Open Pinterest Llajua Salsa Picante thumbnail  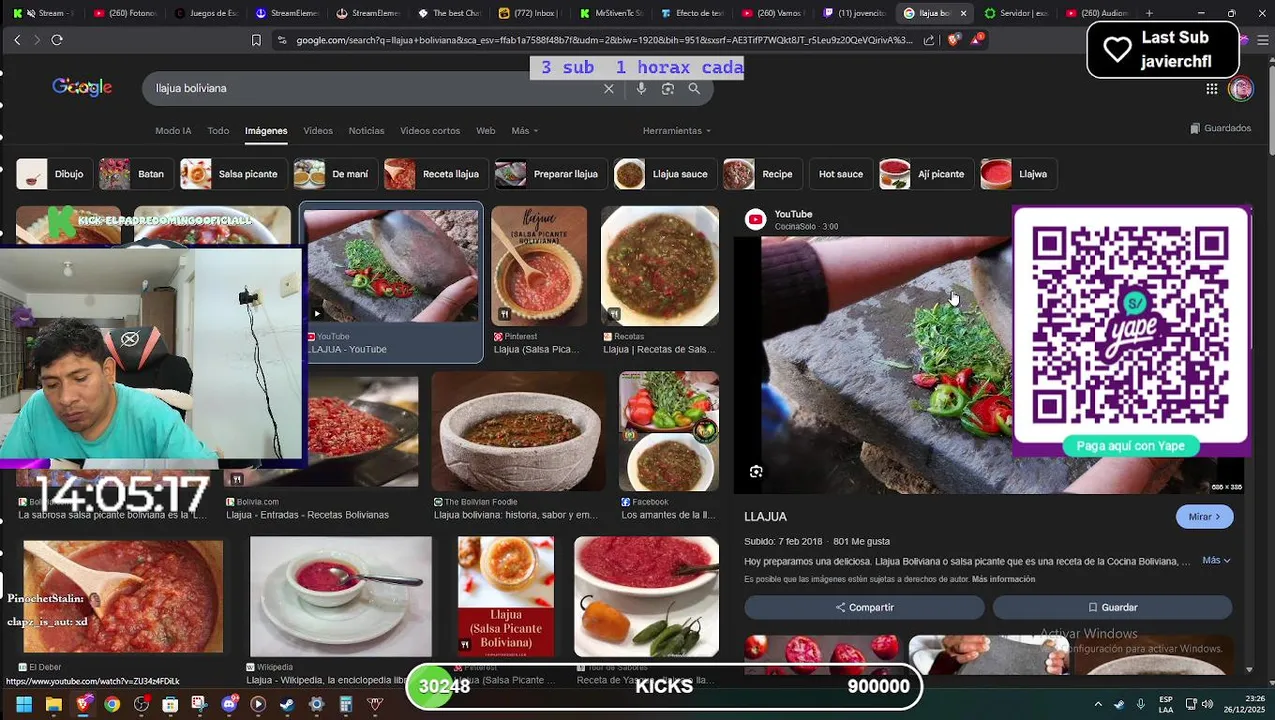[x=539, y=266]
